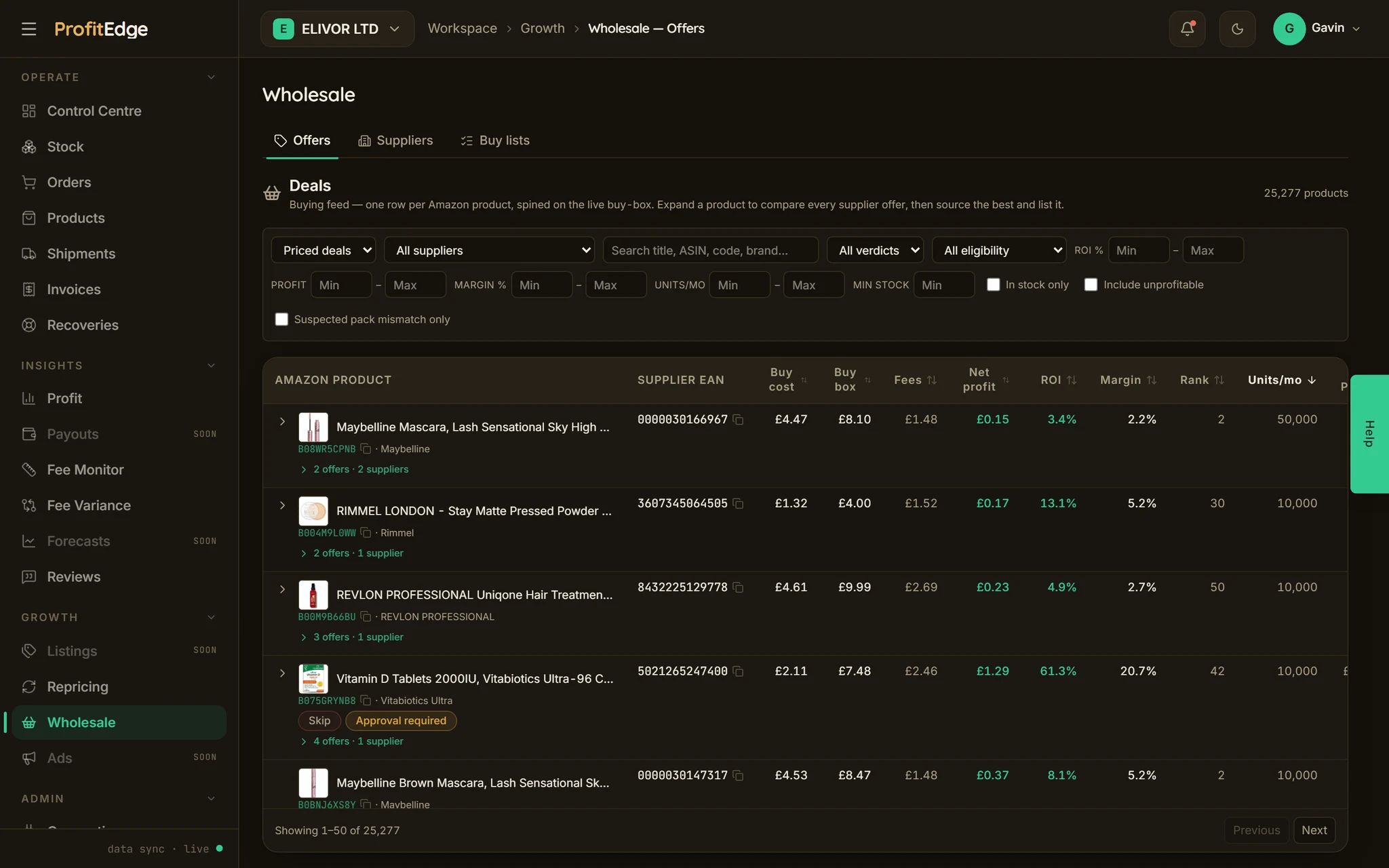Show 3 offers · 1 supplier link
1389x868 pixels.
pos(351,637)
